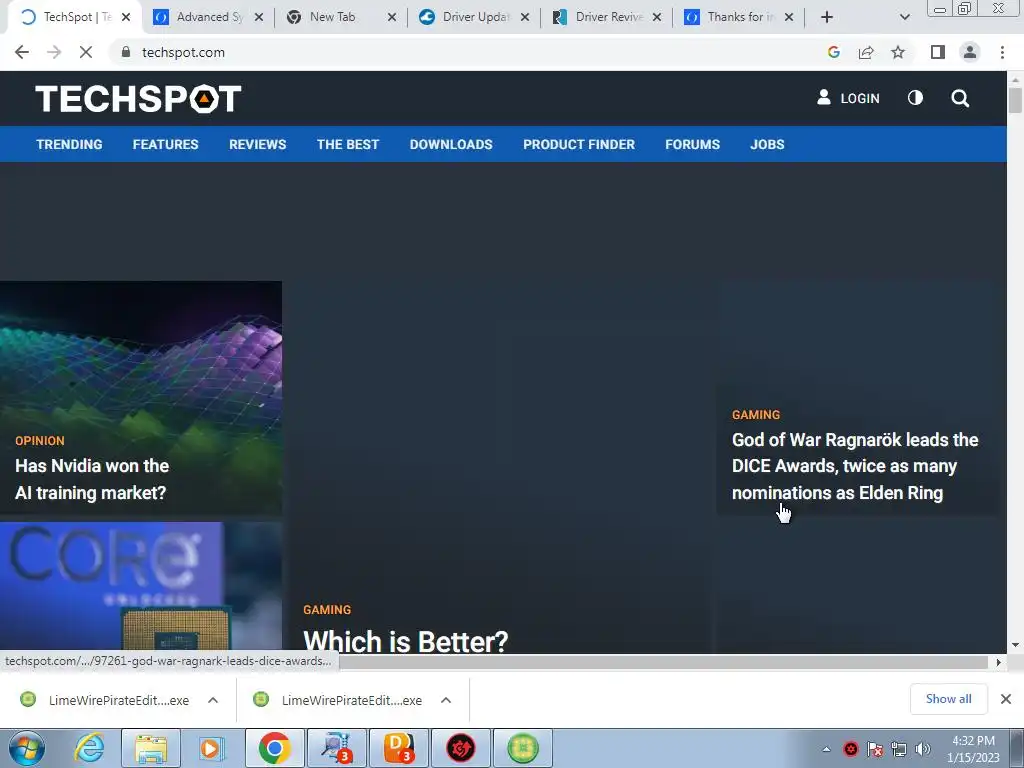Open a new tab with the plus button
The height and width of the screenshot is (768, 1024).
coord(827,17)
